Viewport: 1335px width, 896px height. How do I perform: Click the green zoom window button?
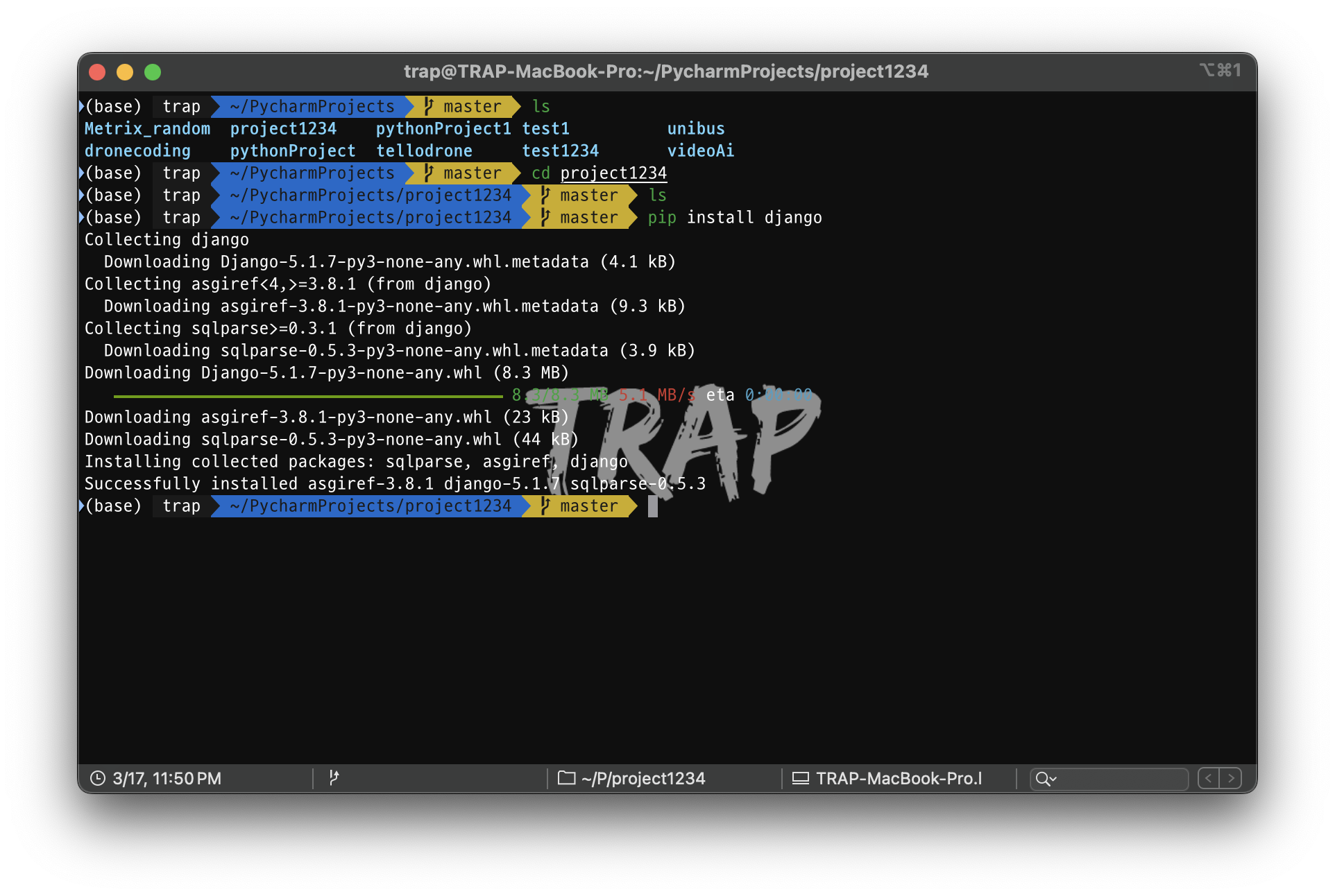pyautogui.click(x=153, y=72)
